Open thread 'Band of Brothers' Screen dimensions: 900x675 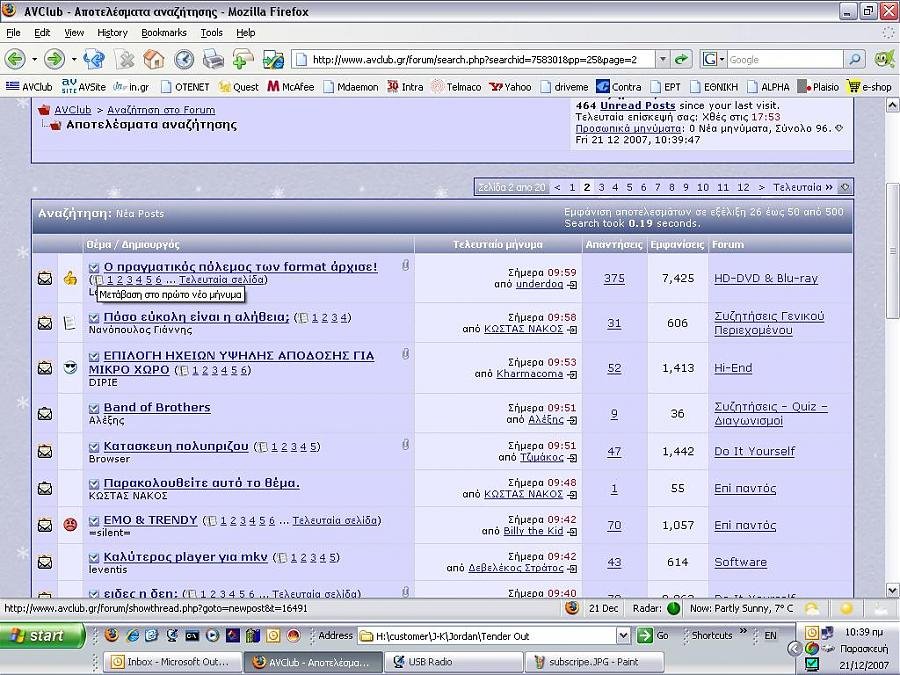pos(157,408)
